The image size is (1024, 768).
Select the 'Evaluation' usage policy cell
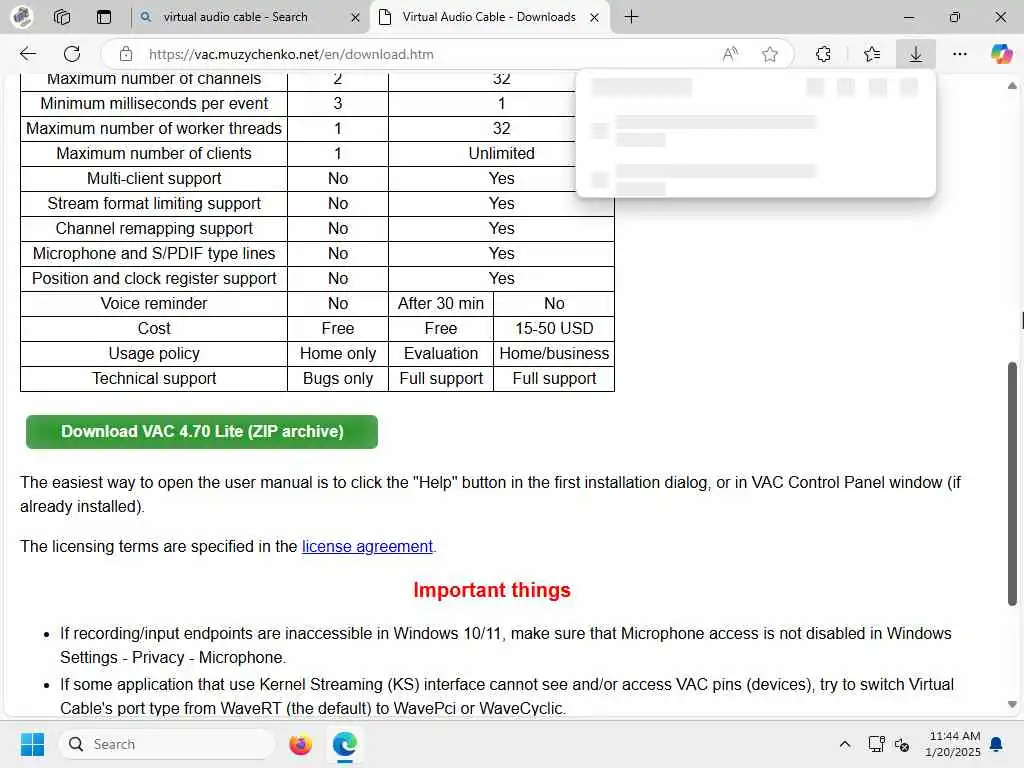pos(441,353)
